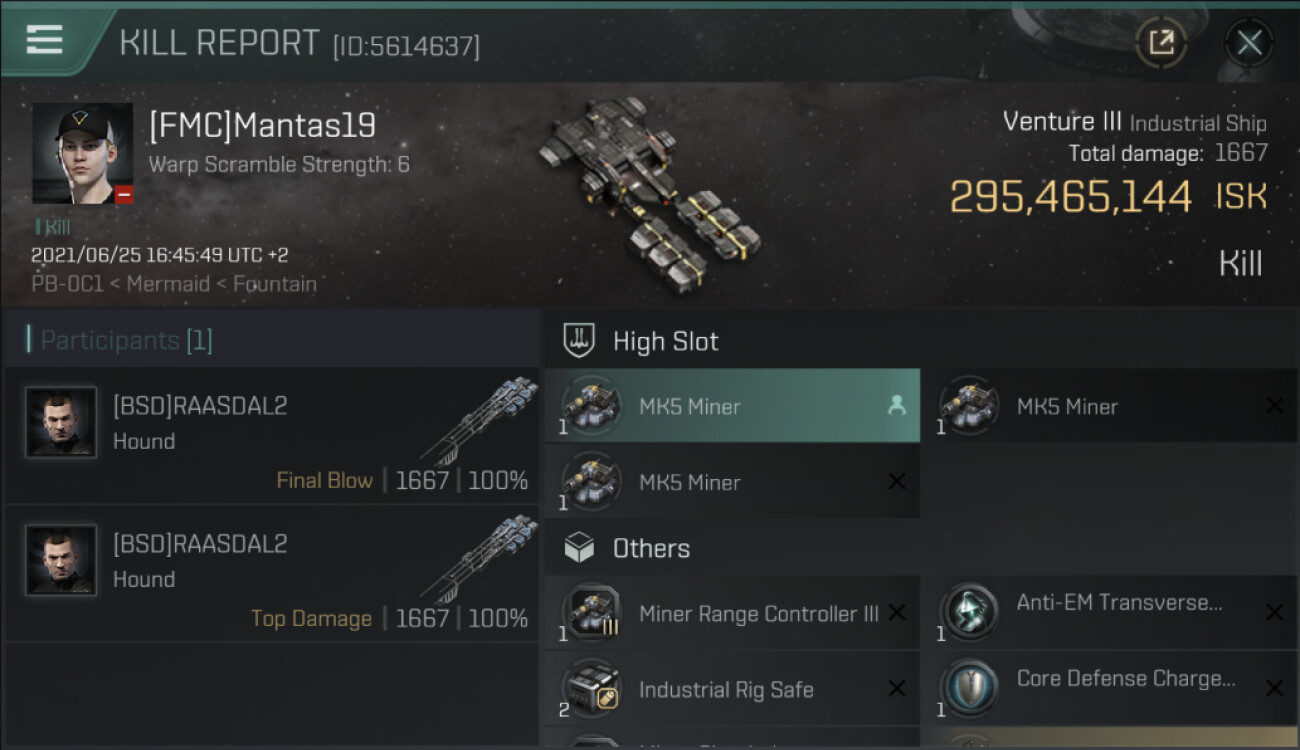Click the person icon on MK5 Miner
1300x750 pixels.
(896, 406)
